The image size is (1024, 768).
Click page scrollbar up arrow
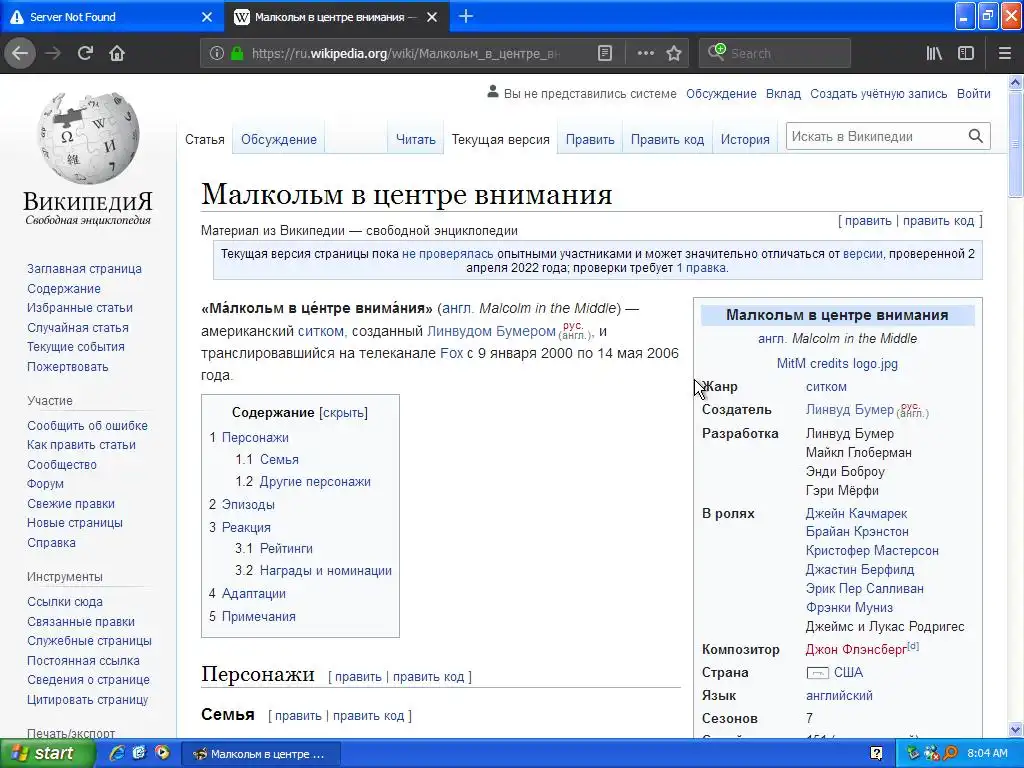[x=1016, y=82]
